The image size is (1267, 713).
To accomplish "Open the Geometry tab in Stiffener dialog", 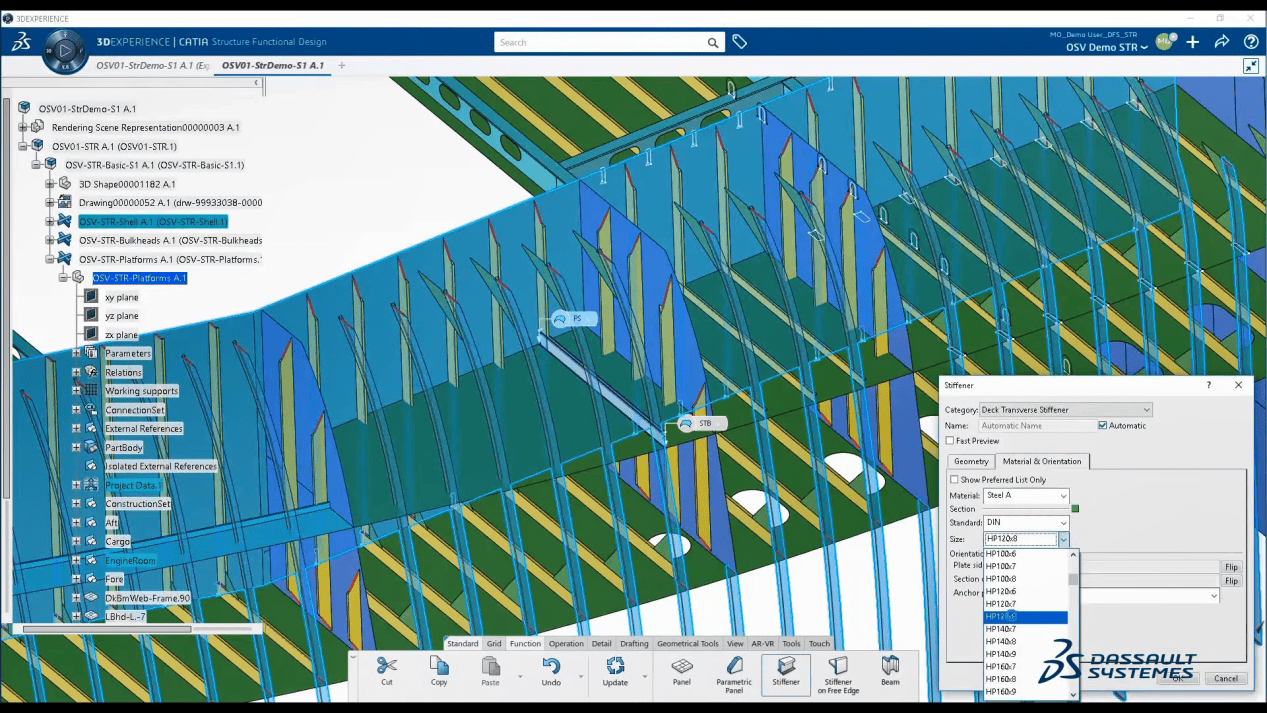I will [x=971, y=461].
